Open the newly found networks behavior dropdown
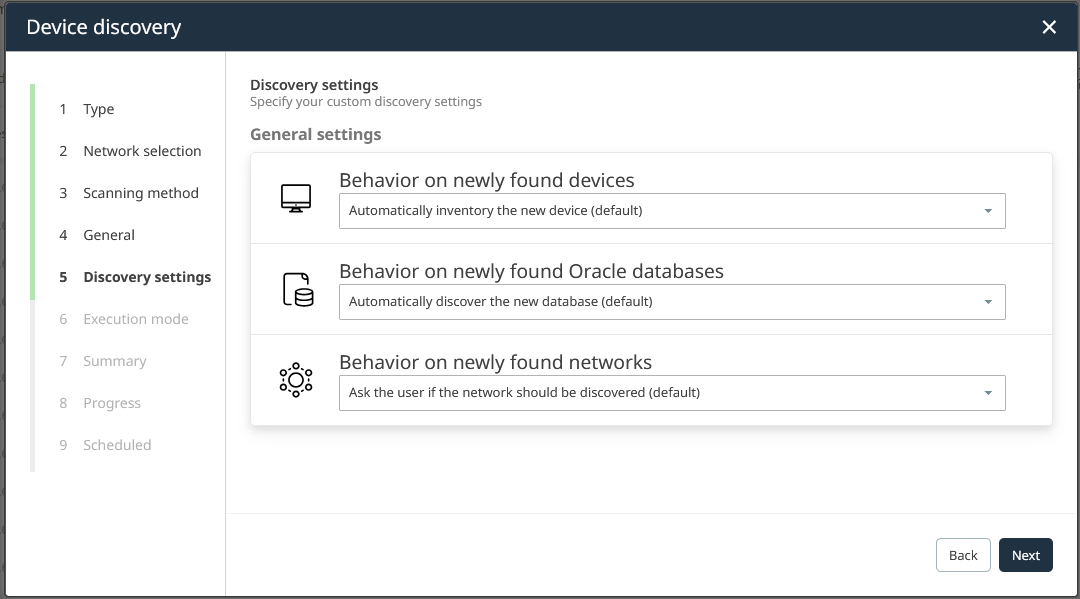1080x599 pixels. tap(671, 393)
